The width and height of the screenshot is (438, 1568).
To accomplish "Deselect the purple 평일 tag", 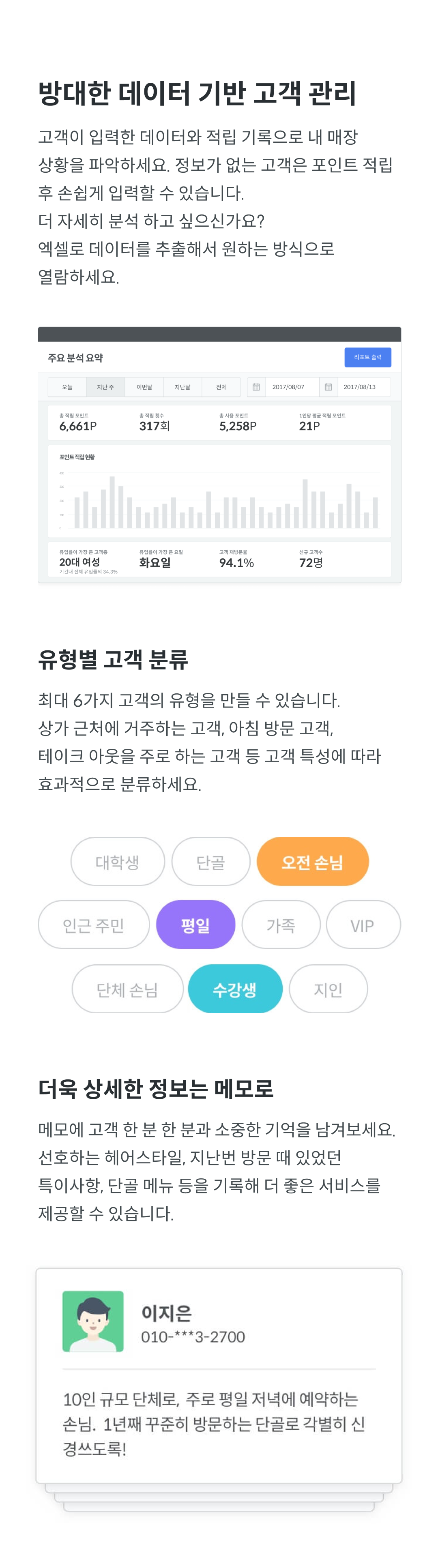I will point(195,924).
